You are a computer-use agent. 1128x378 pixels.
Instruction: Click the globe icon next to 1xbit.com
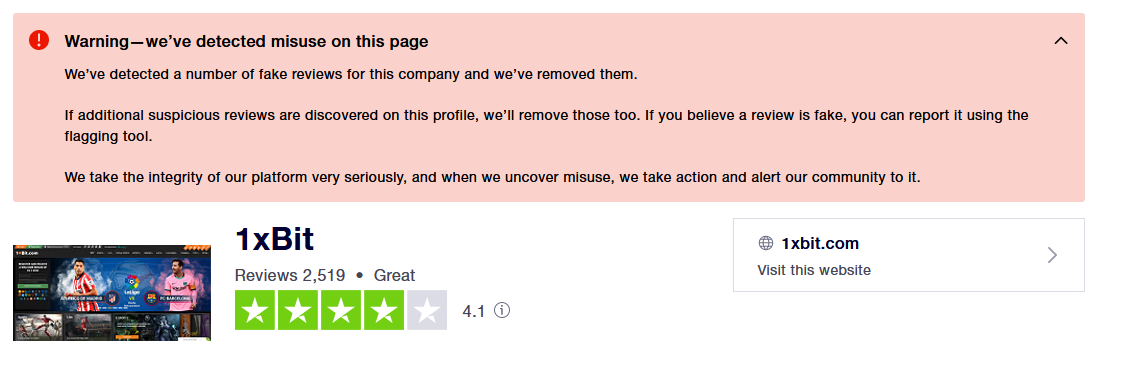(765, 243)
